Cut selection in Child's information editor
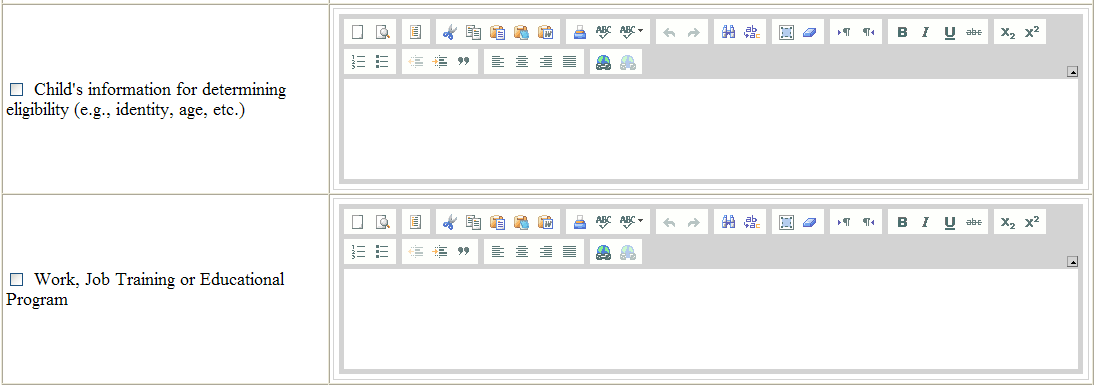Viewport: 1096px width, 385px height. (449, 31)
